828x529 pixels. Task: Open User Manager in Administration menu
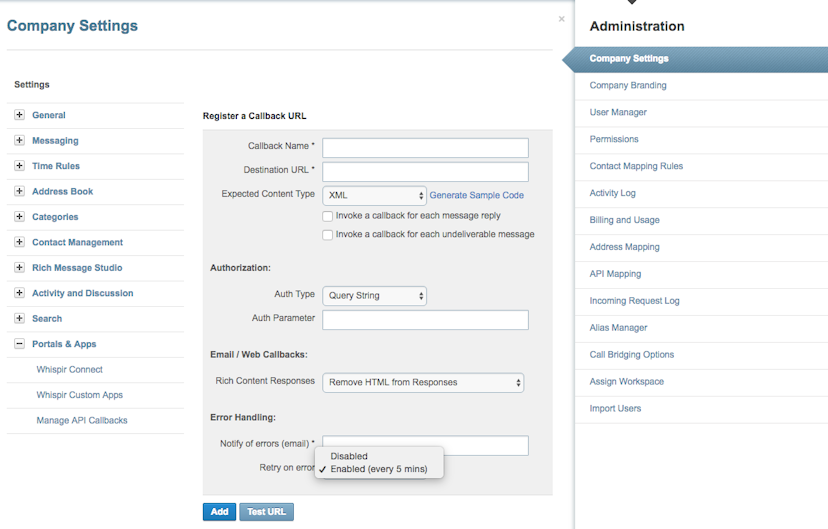click(618, 112)
